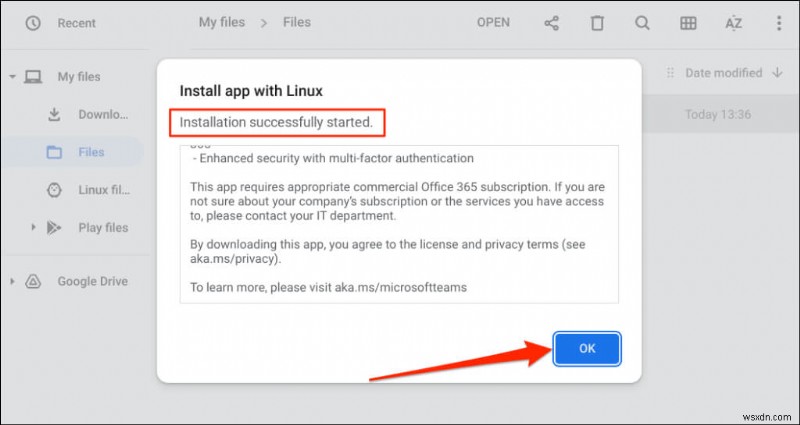Click OPEN in the toolbar

[493, 23]
